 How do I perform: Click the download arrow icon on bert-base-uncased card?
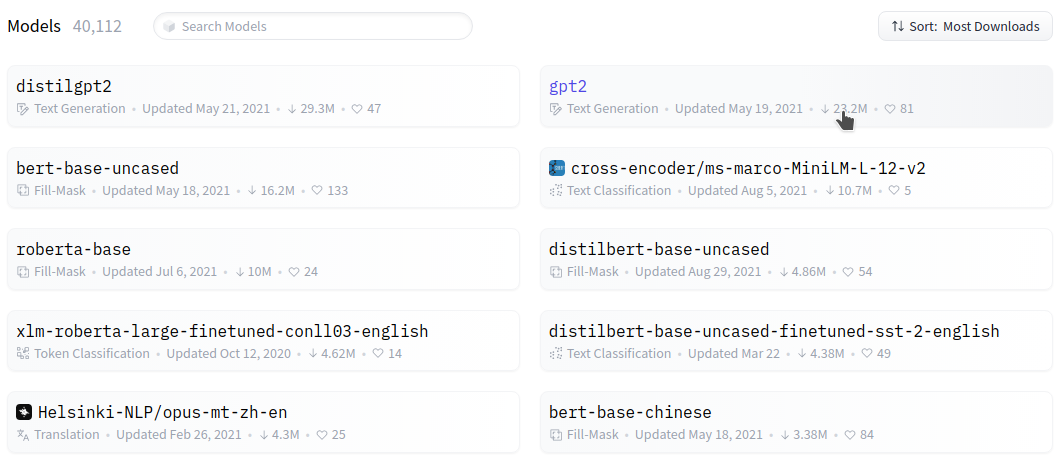(x=252, y=190)
